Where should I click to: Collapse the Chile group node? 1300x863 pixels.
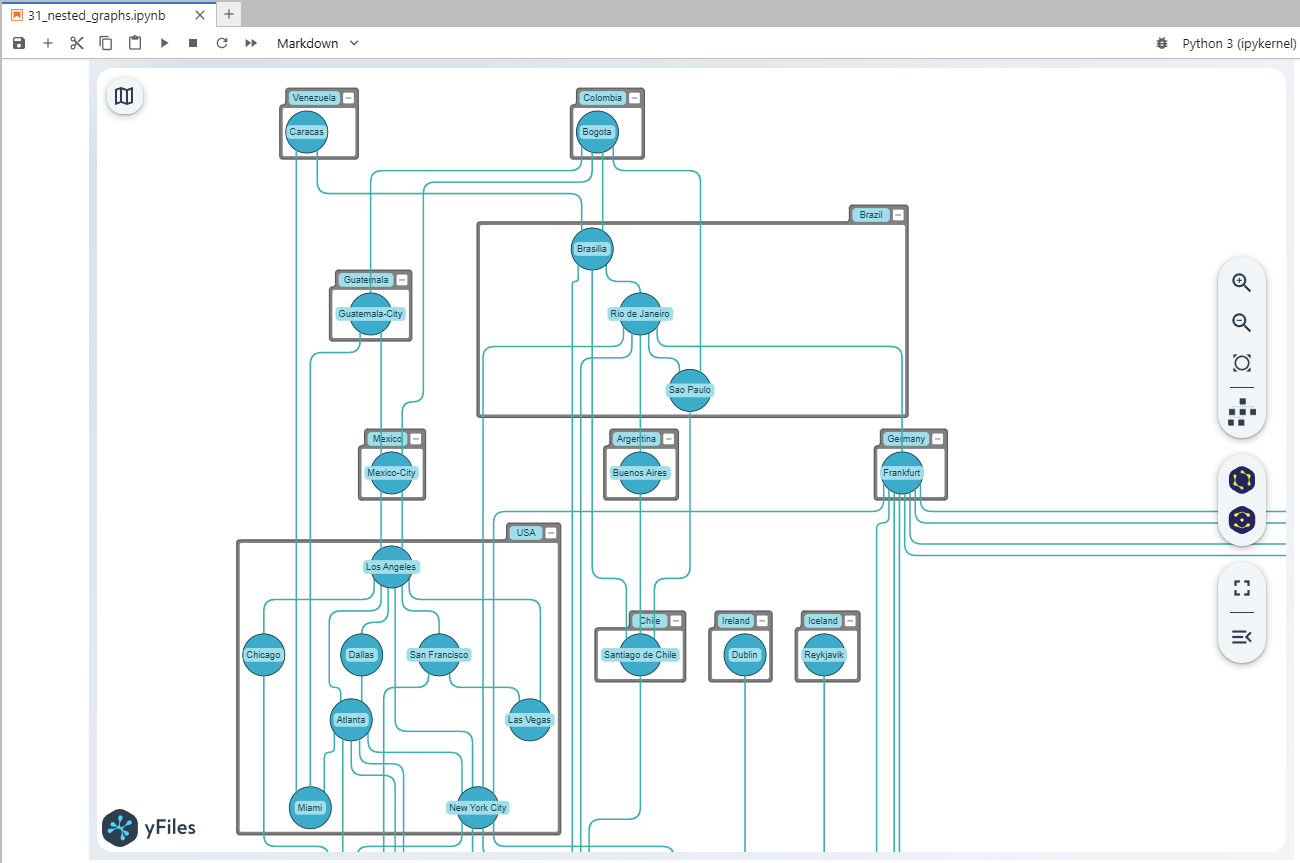click(676, 621)
